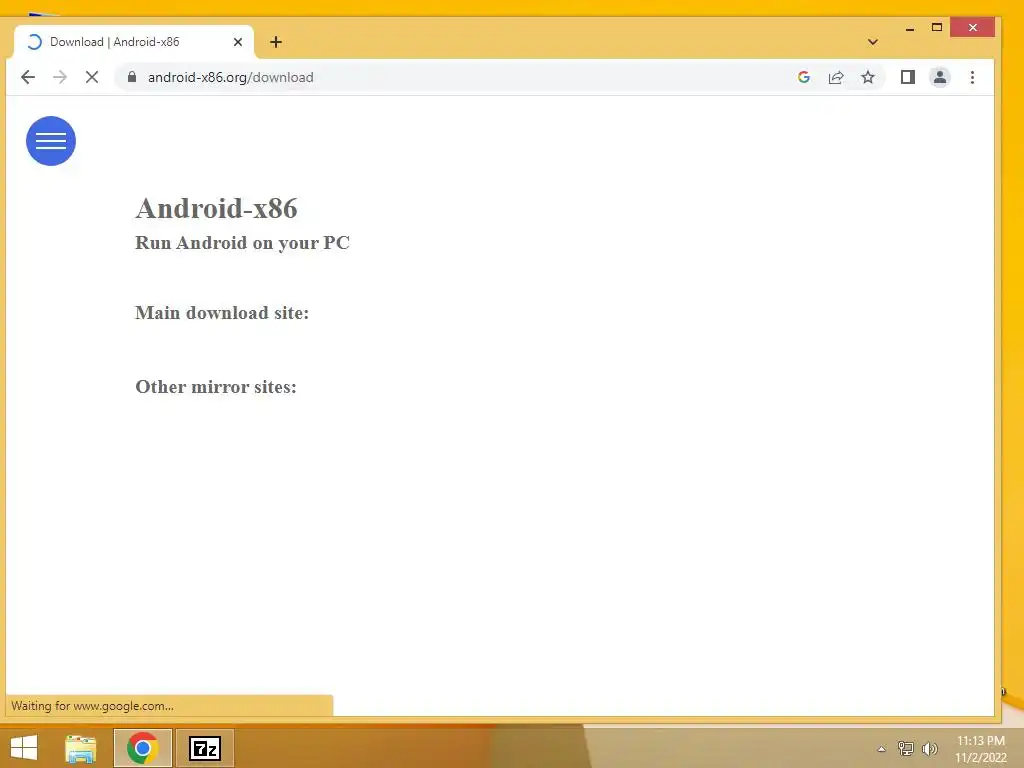Viewport: 1024px width, 768px height.
Task: Click "Run Android on your PC" text
Action: tap(242, 243)
